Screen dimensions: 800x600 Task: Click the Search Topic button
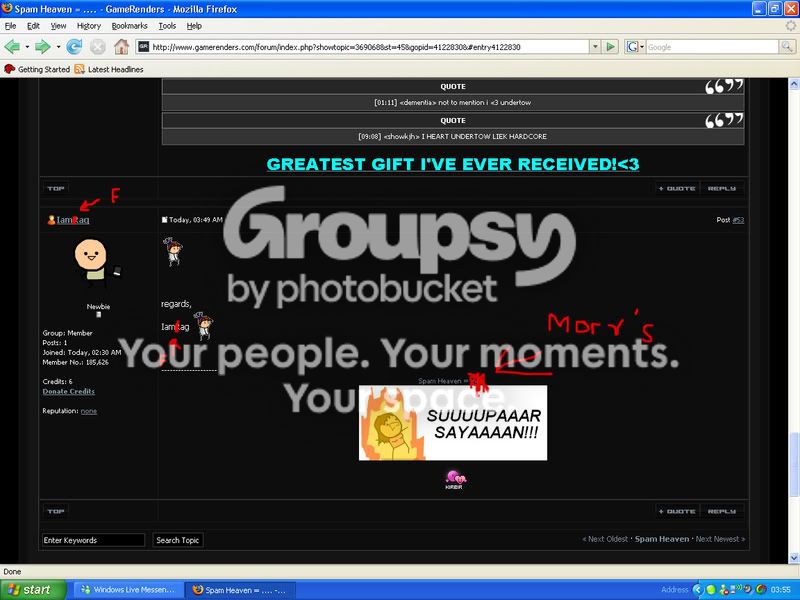coord(178,540)
